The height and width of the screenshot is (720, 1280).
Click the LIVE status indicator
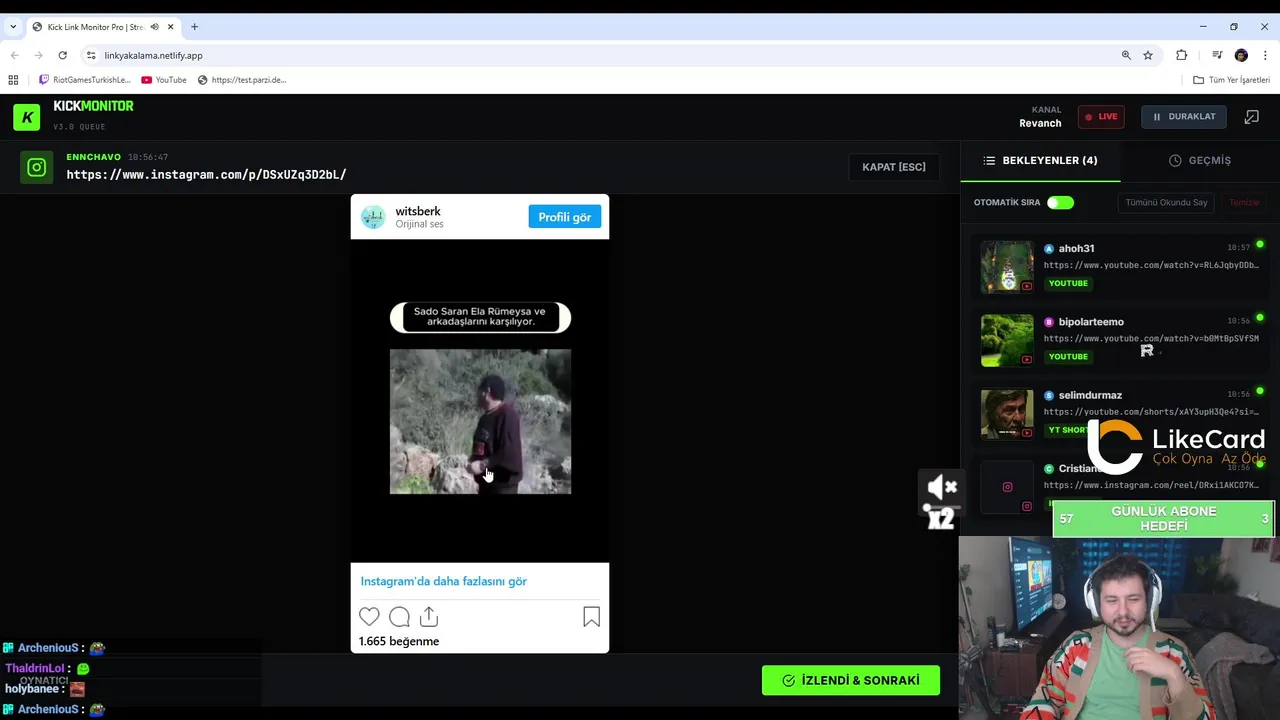pos(1101,117)
